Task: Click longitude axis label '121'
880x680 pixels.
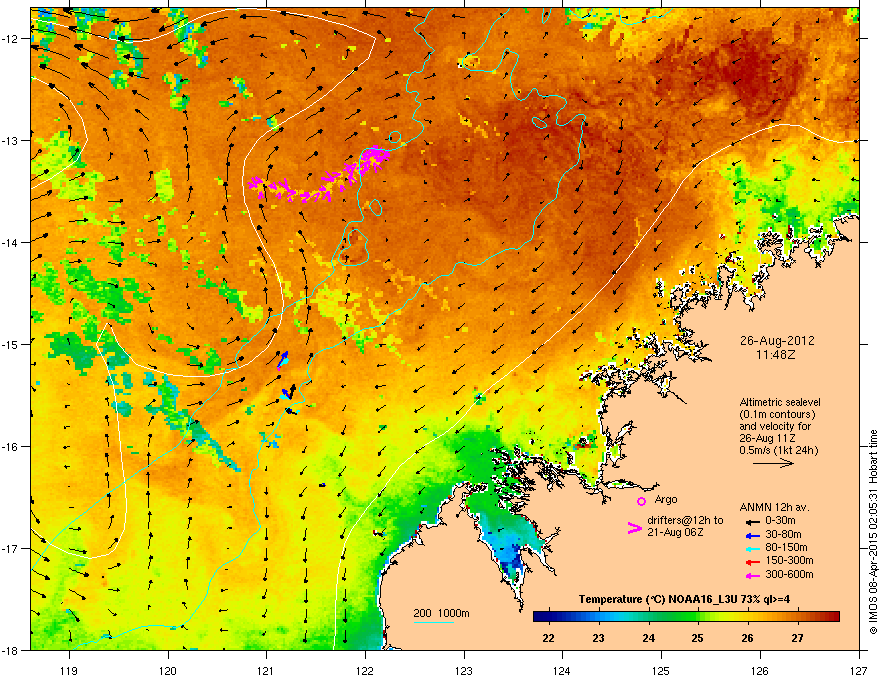Action: click(266, 670)
